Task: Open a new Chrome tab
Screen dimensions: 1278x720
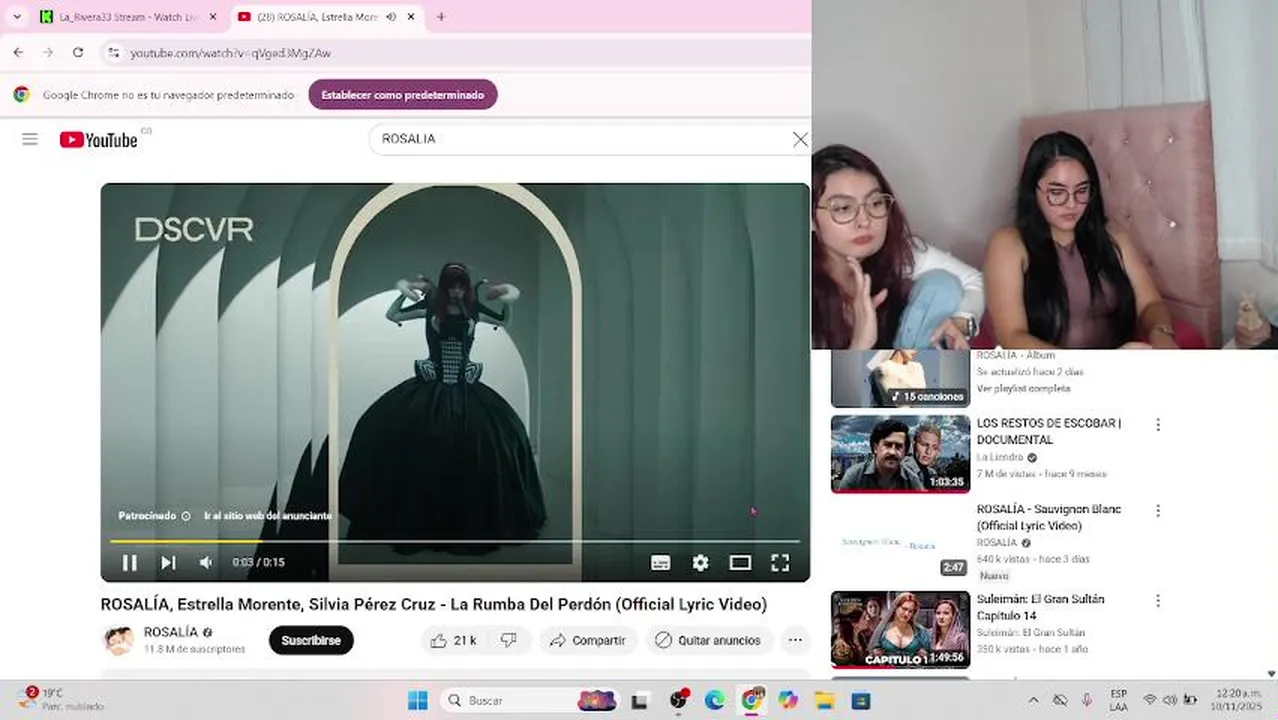Action: 441,17
